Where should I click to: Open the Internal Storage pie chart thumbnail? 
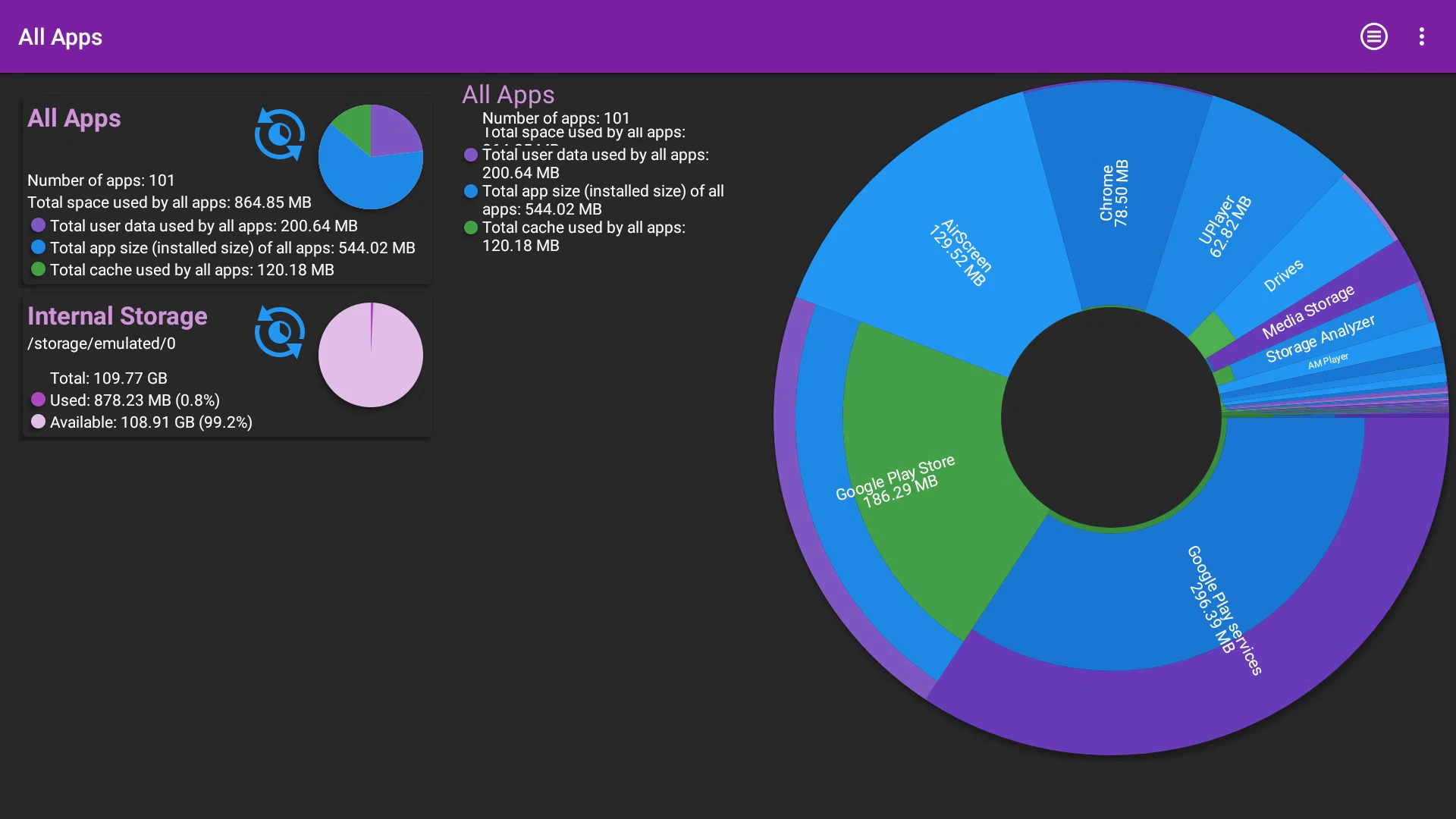tap(370, 355)
